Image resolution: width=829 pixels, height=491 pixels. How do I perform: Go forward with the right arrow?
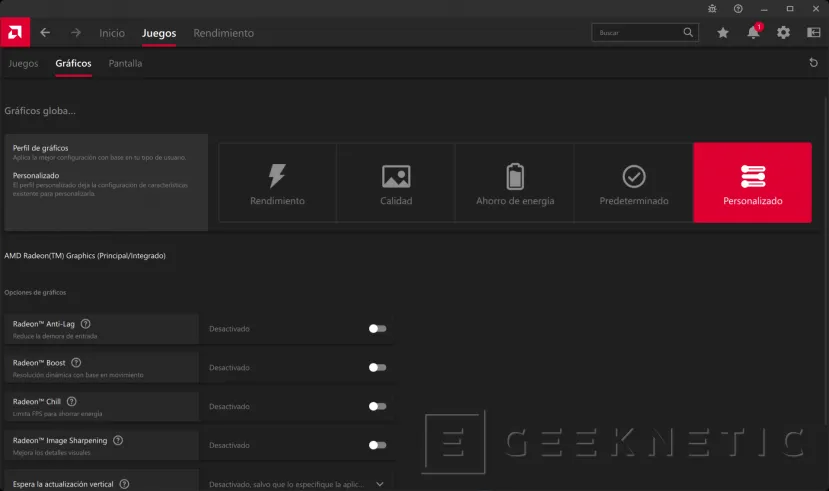point(76,33)
